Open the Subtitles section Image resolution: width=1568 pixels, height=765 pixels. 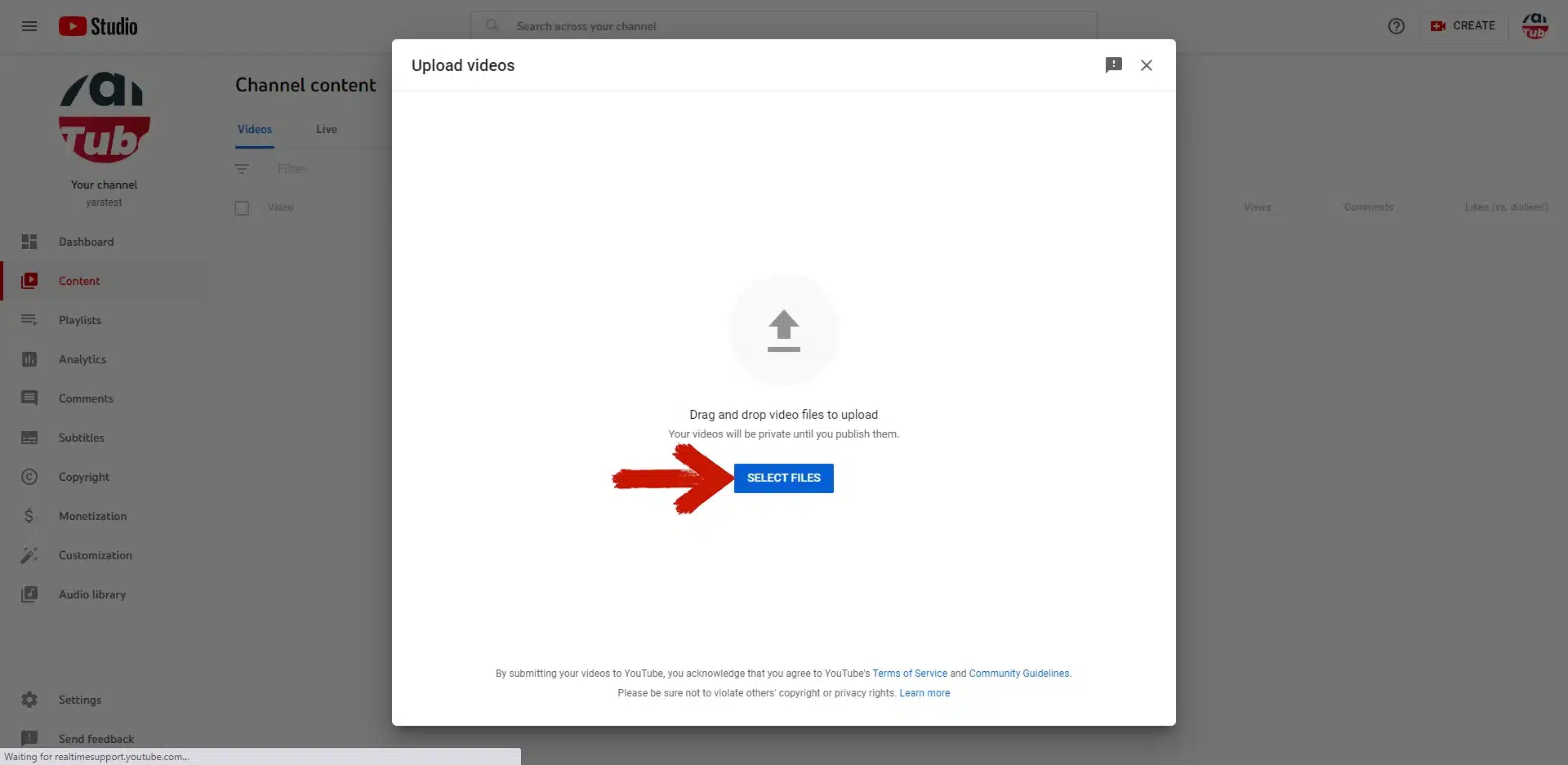point(82,438)
